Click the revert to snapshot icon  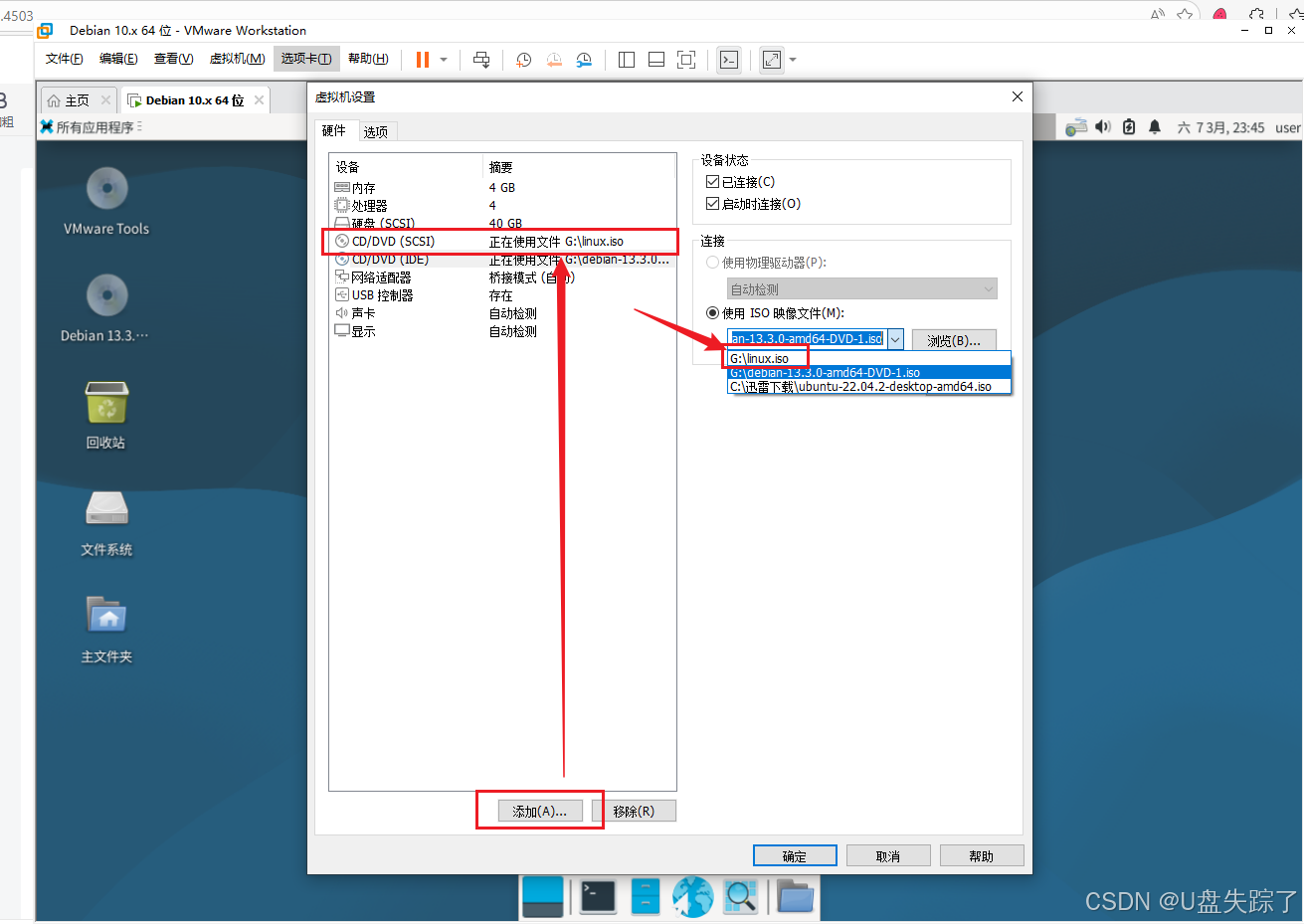tap(554, 60)
